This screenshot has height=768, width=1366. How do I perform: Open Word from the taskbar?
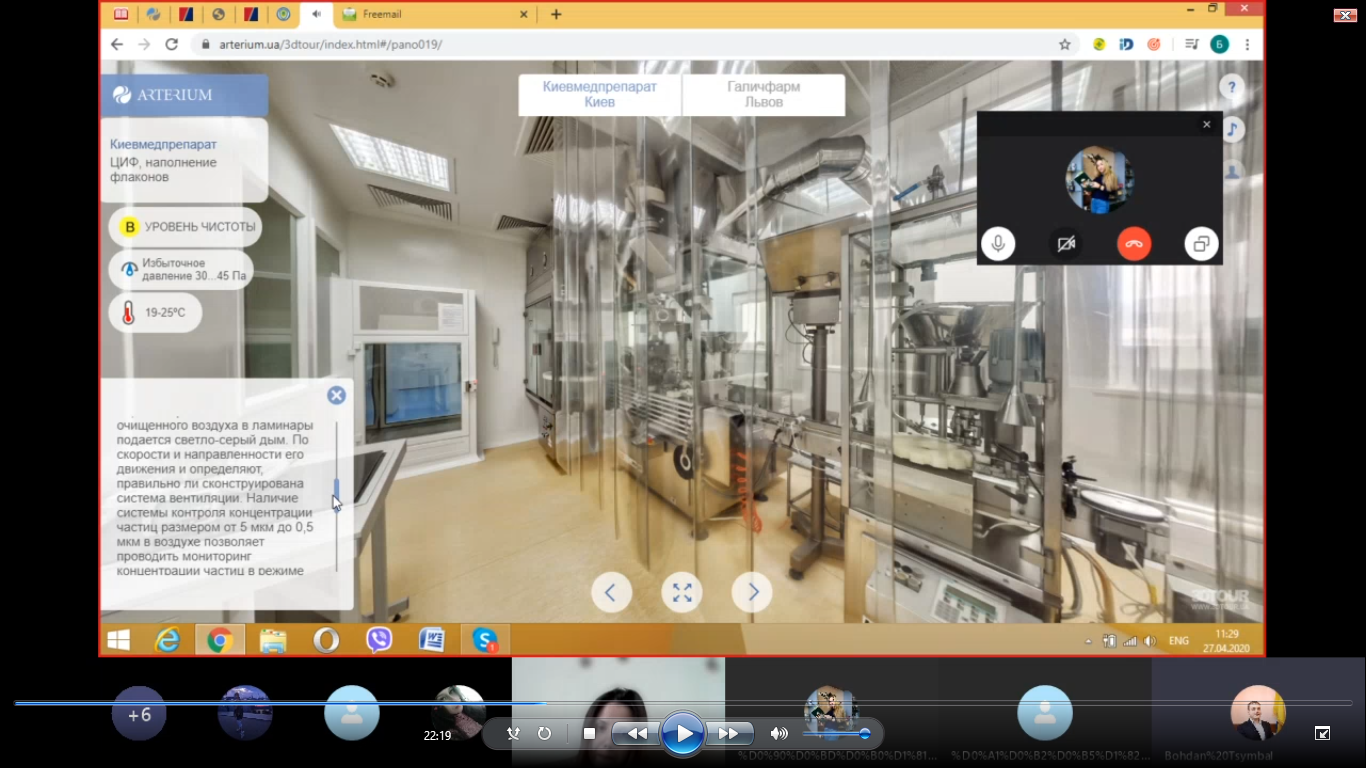tap(432, 640)
